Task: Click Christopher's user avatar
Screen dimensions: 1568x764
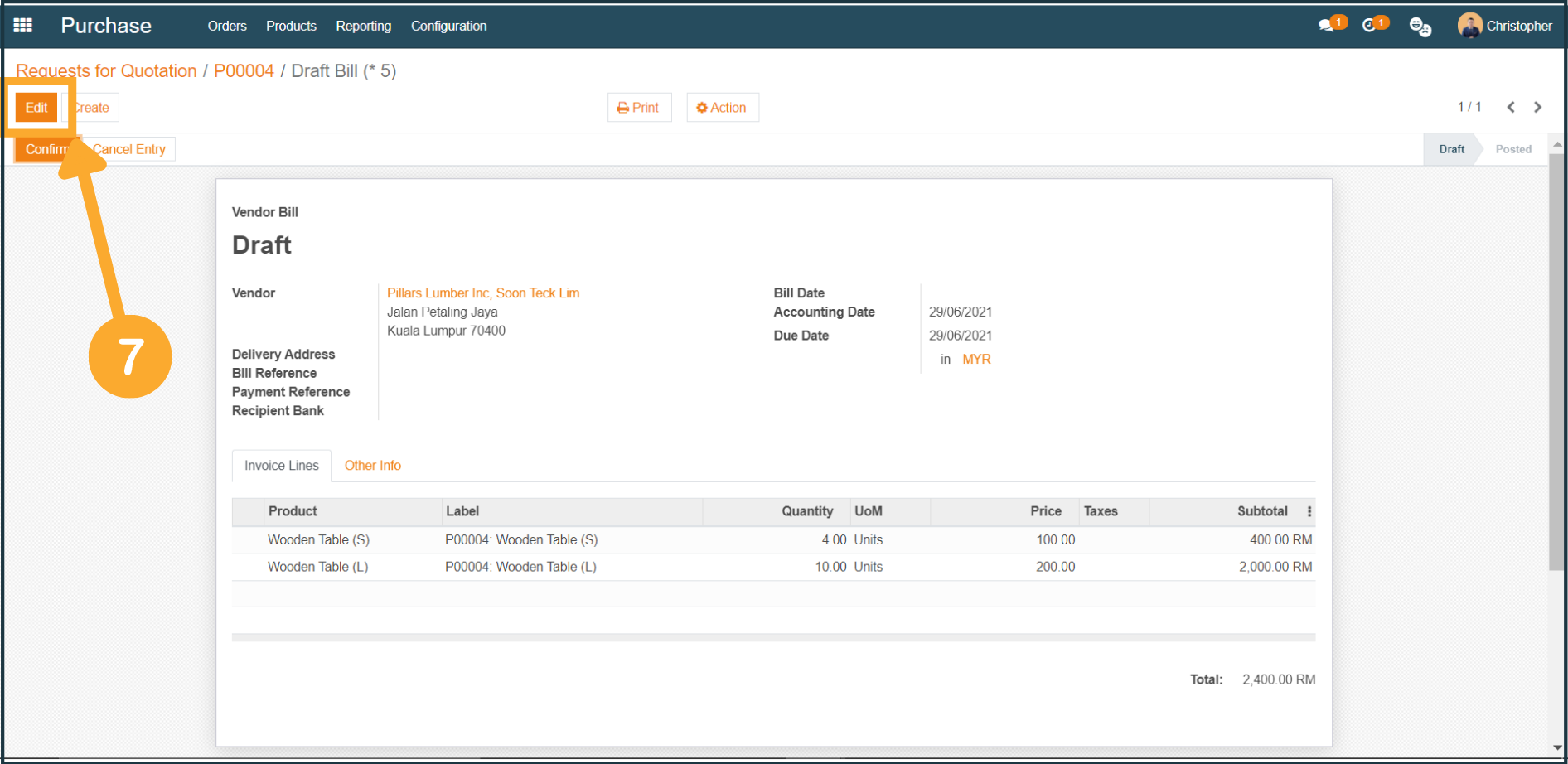Action: (1469, 26)
